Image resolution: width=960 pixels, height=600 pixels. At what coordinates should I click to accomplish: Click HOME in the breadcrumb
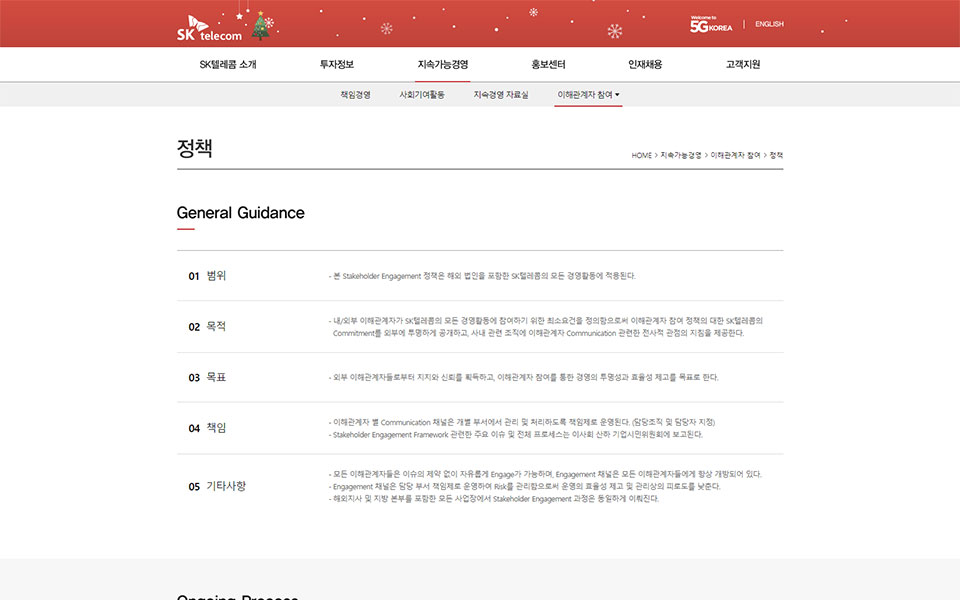tap(641, 156)
